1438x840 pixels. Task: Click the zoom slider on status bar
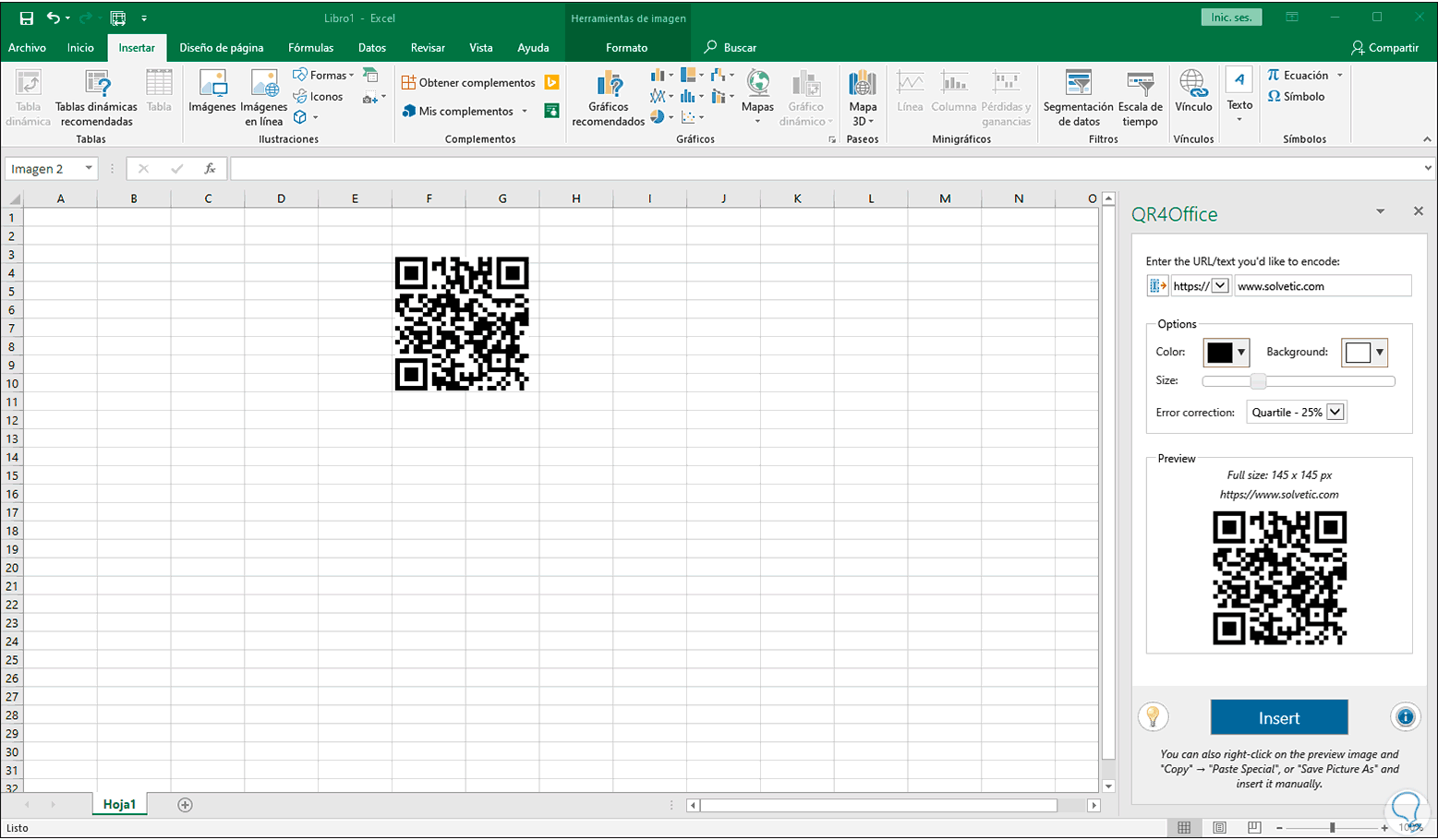click(1332, 828)
